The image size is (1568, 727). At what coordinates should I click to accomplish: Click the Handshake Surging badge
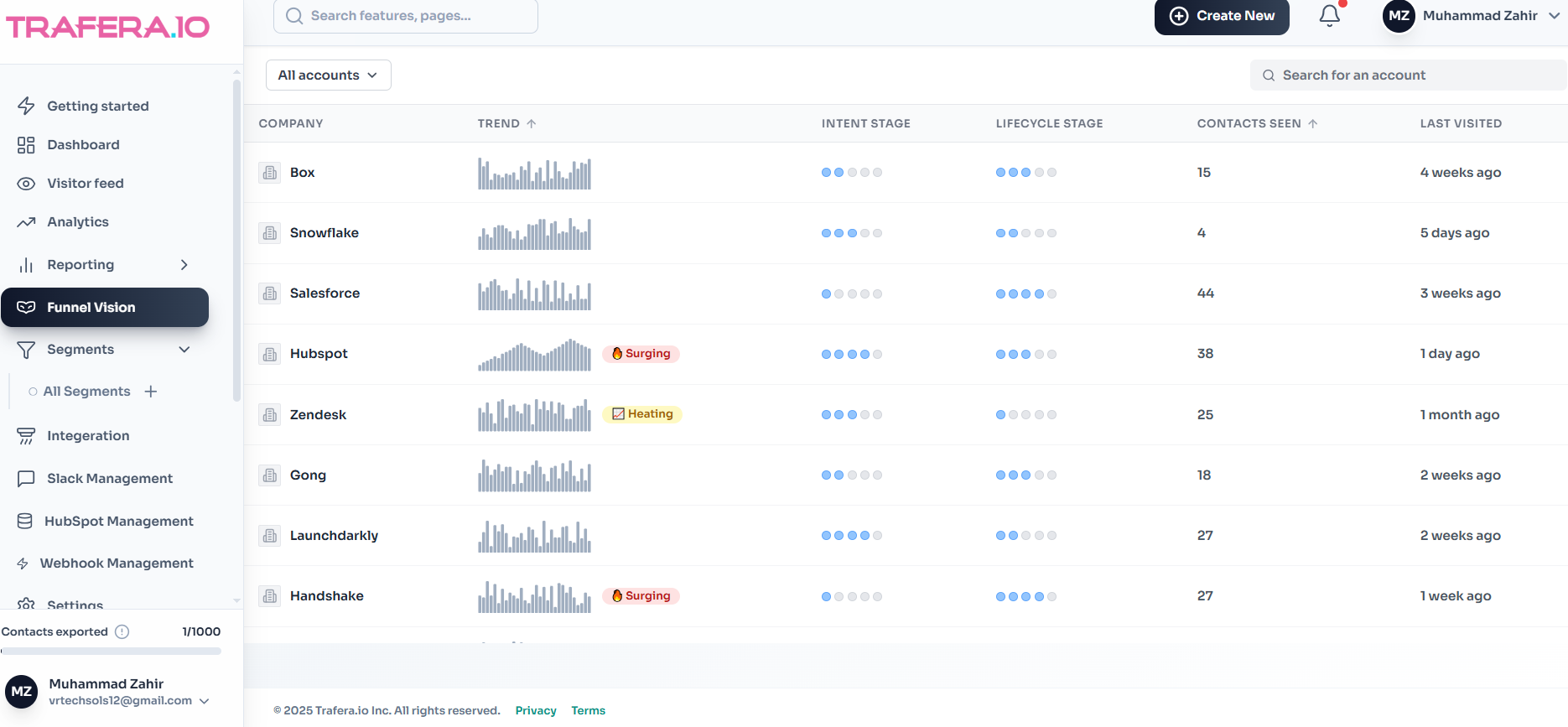tap(641, 596)
